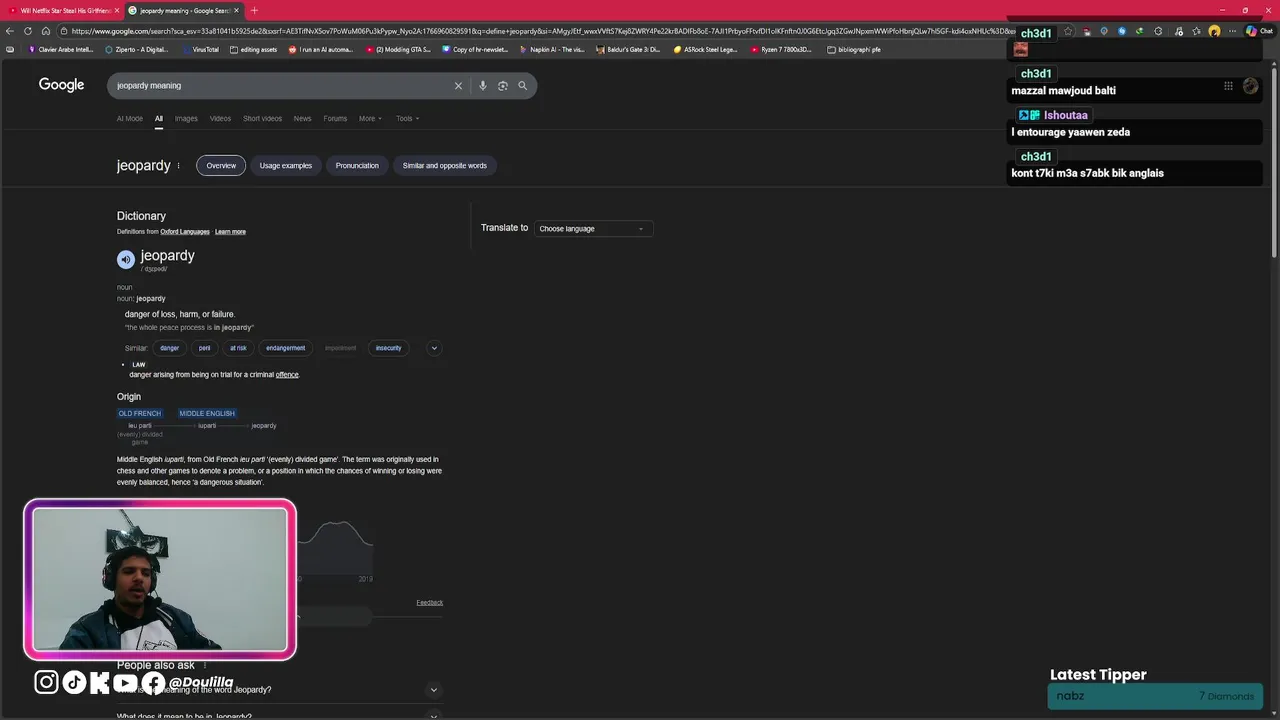Open the browser settings and more menu

tap(1232, 31)
